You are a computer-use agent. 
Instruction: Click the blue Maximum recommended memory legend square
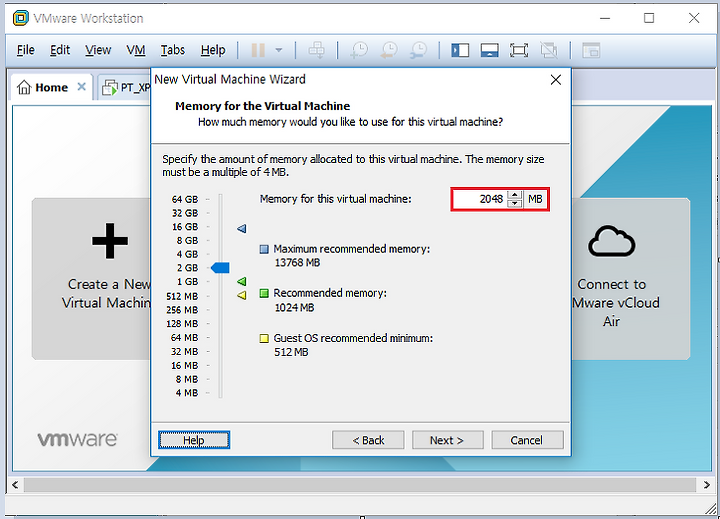pos(264,249)
